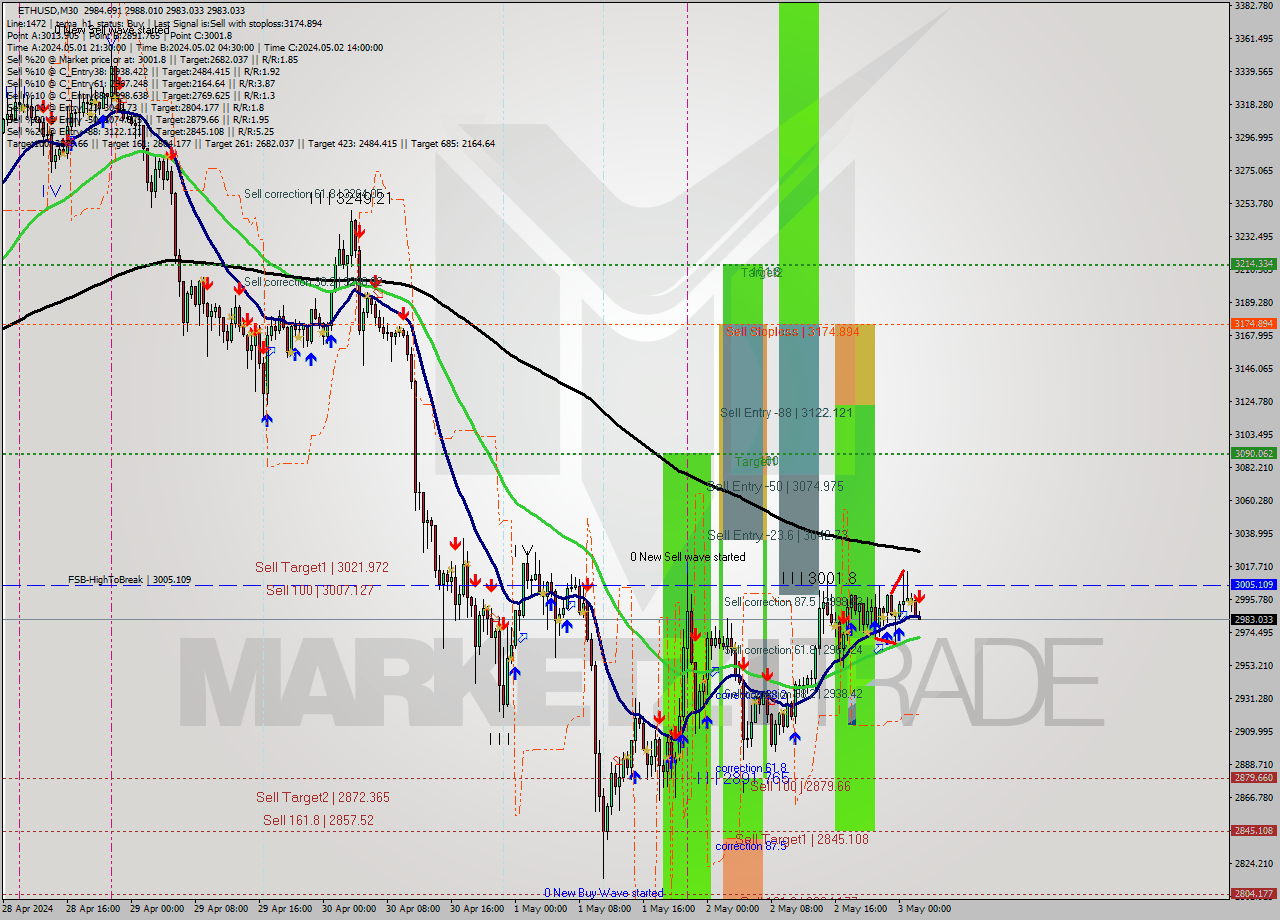Image resolution: width=1280 pixels, height=920 pixels.
Task: Click the '29 Apr 00:00' time axis label
Action: pos(159,909)
